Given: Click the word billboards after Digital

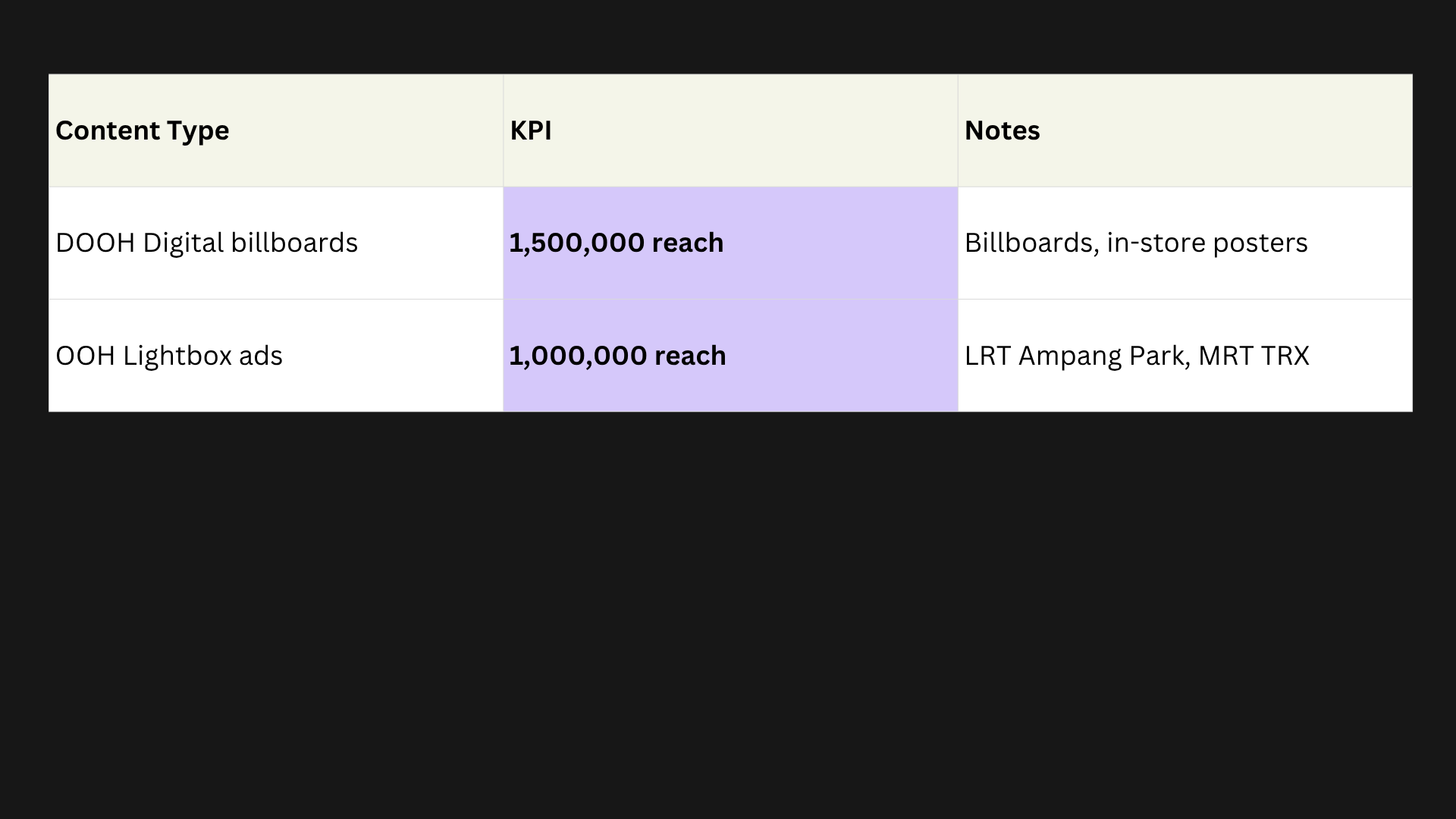Looking at the screenshot, I should coord(294,243).
